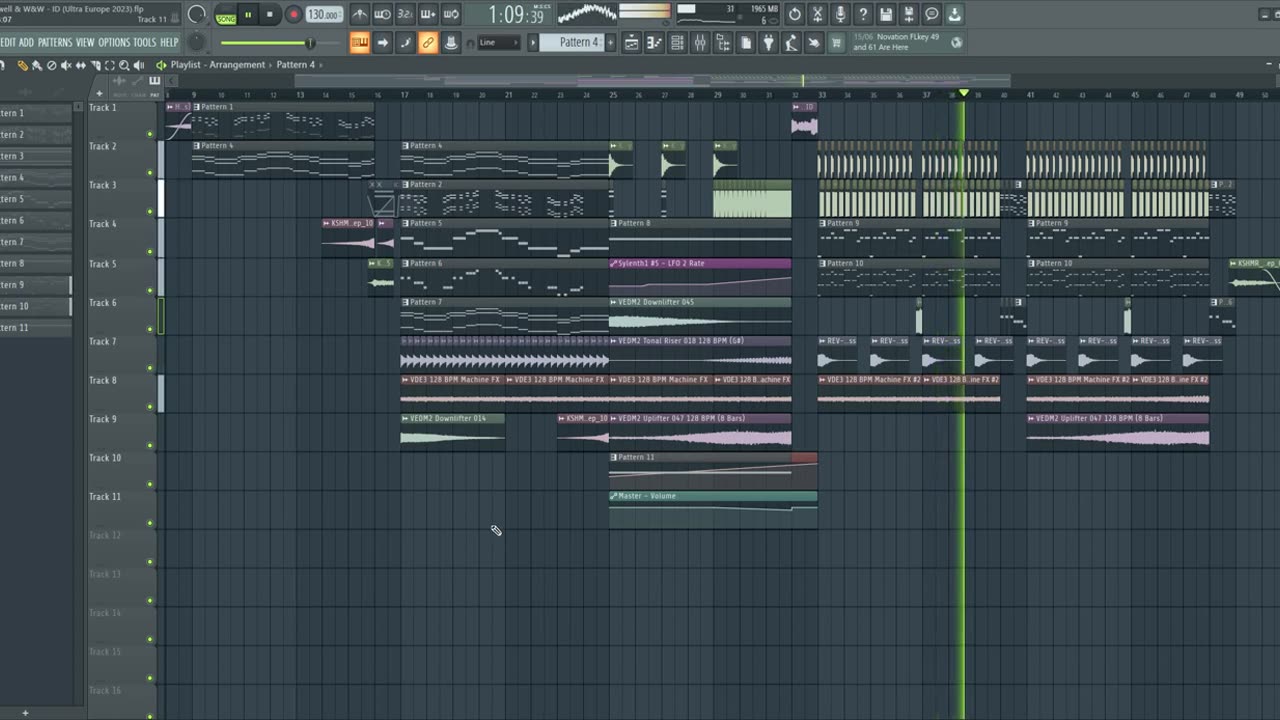The height and width of the screenshot is (720, 1280).
Task: Open the TOOLS menu
Action: pos(145,42)
